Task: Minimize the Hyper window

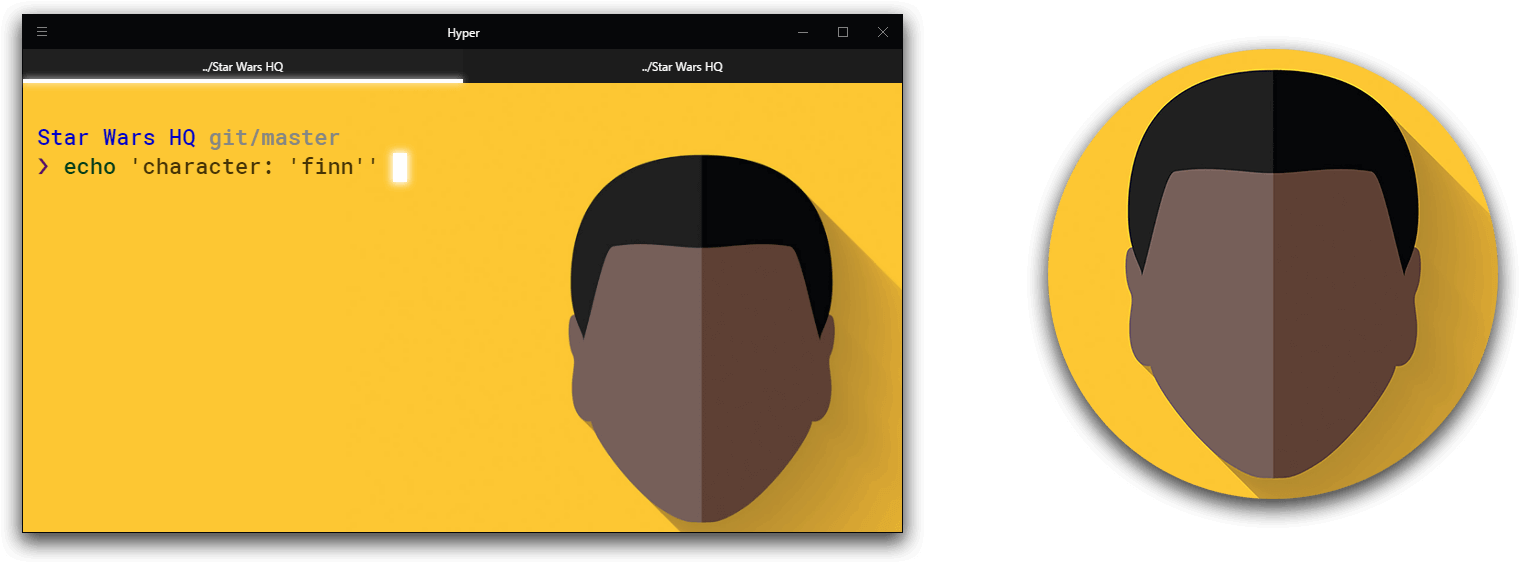Action: (802, 32)
